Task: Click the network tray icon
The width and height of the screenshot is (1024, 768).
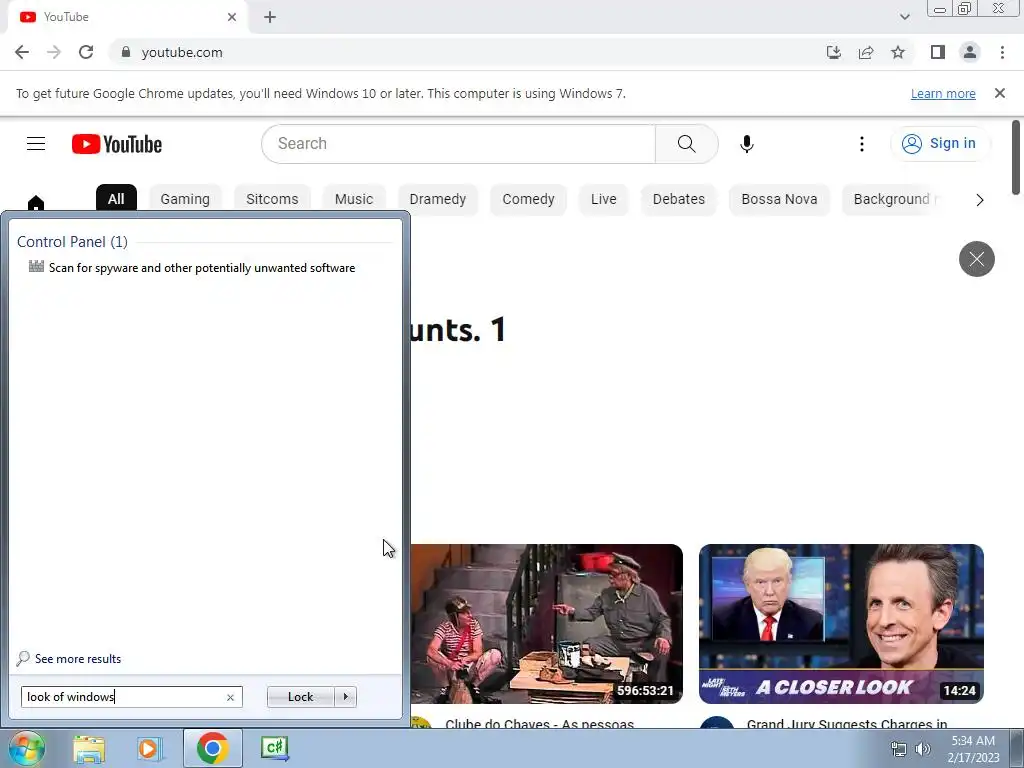Action: (x=899, y=749)
